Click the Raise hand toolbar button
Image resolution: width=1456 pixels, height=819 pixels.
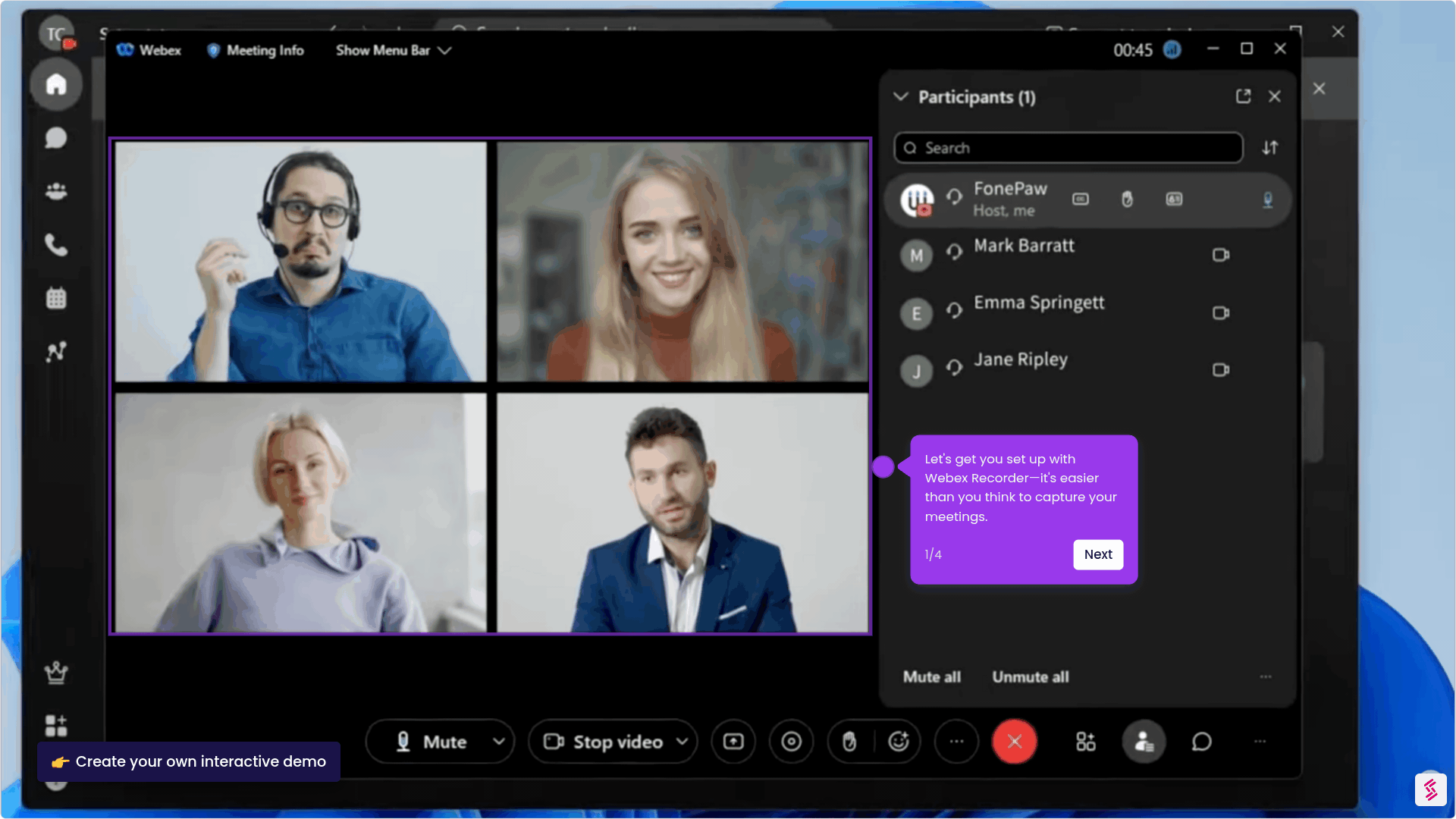pos(850,742)
